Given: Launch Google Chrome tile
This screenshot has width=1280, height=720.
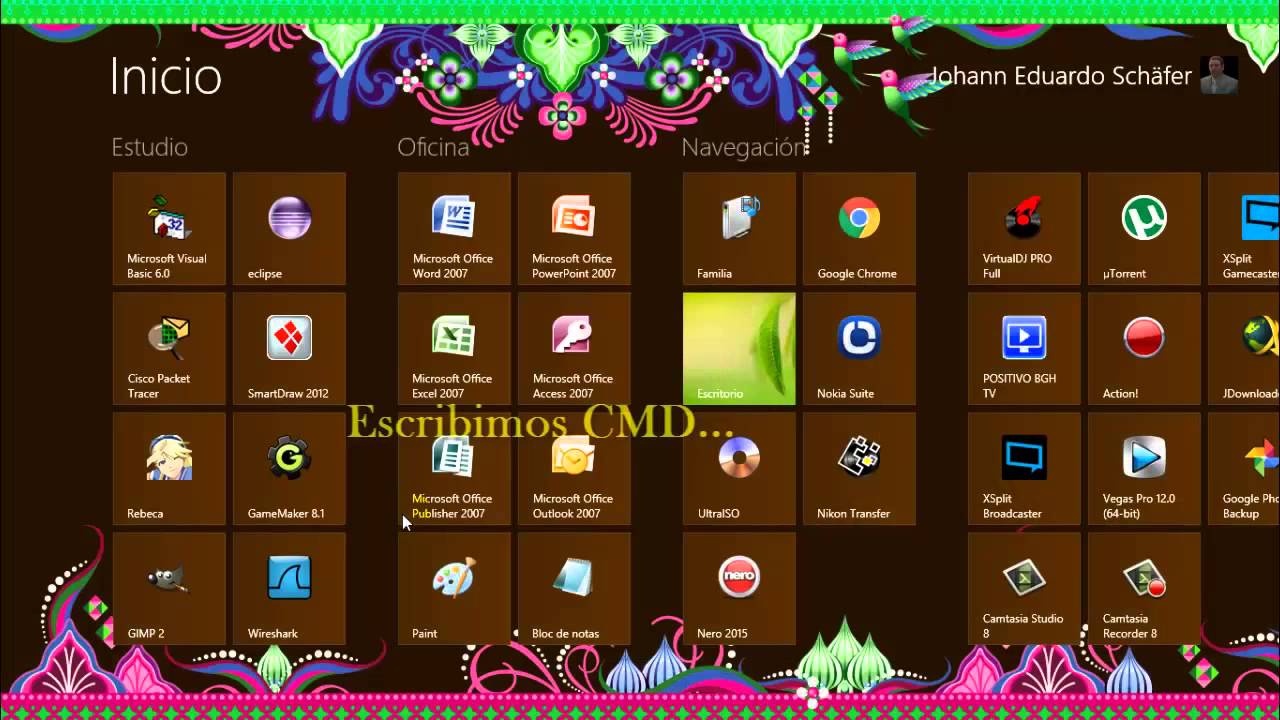Looking at the screenshot, I should point(859,229).
